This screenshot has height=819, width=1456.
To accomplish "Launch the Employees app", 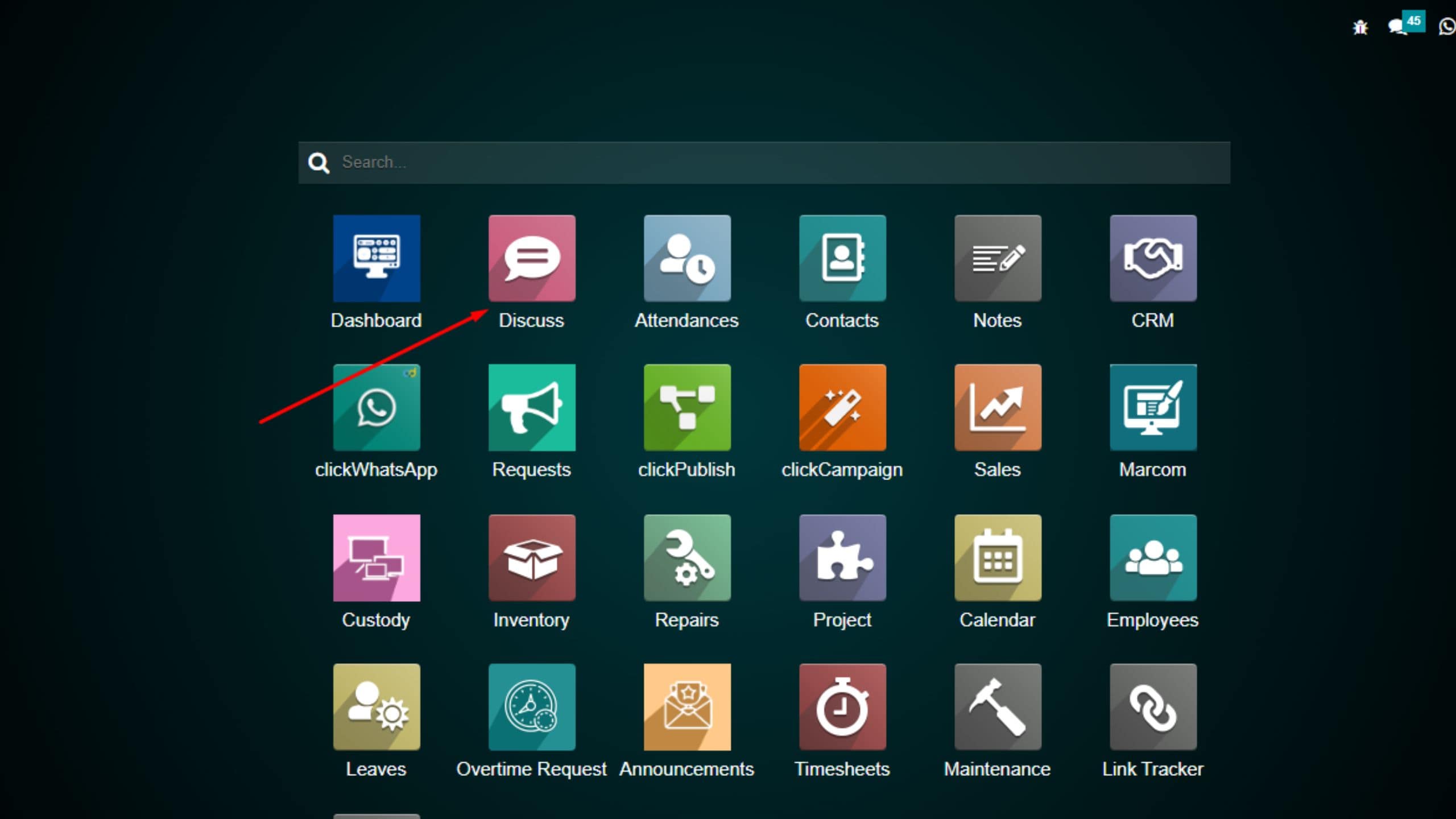I will 1153,558.
